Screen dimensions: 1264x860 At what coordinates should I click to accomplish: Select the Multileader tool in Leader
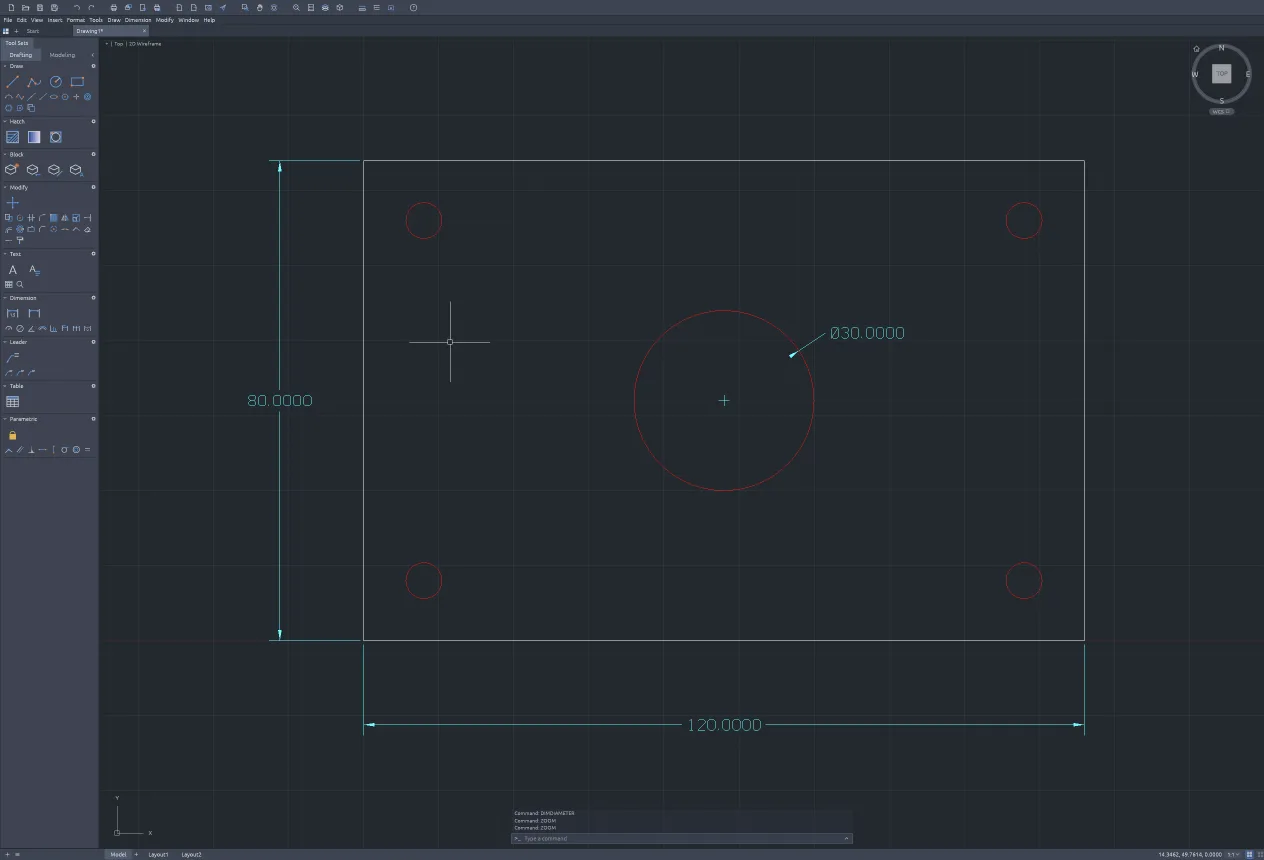[x=12, y=357]
